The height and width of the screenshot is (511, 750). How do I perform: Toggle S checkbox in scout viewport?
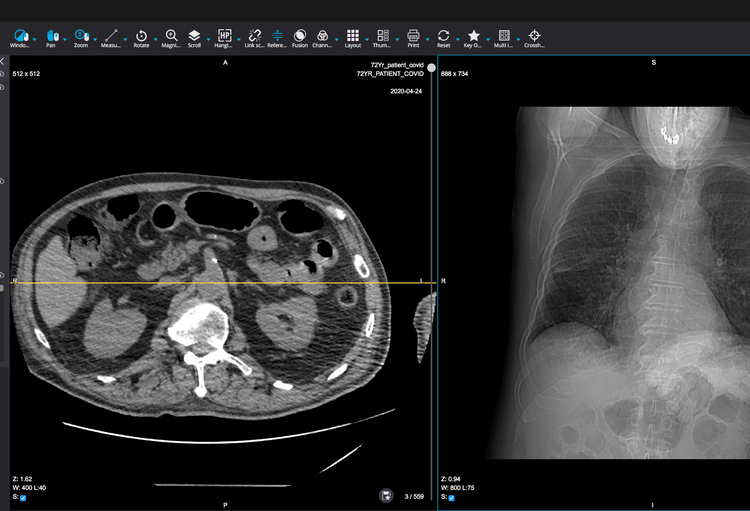pyautogui.click(x=451, y=497)
